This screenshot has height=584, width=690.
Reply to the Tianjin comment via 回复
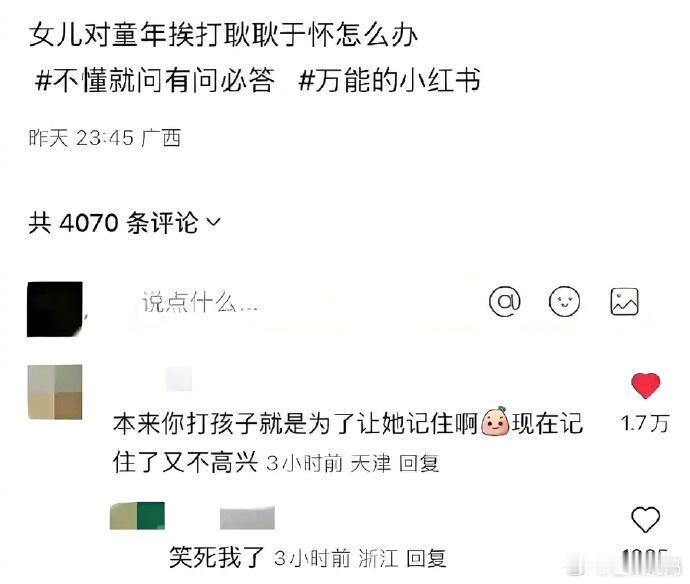coord(419,463)
